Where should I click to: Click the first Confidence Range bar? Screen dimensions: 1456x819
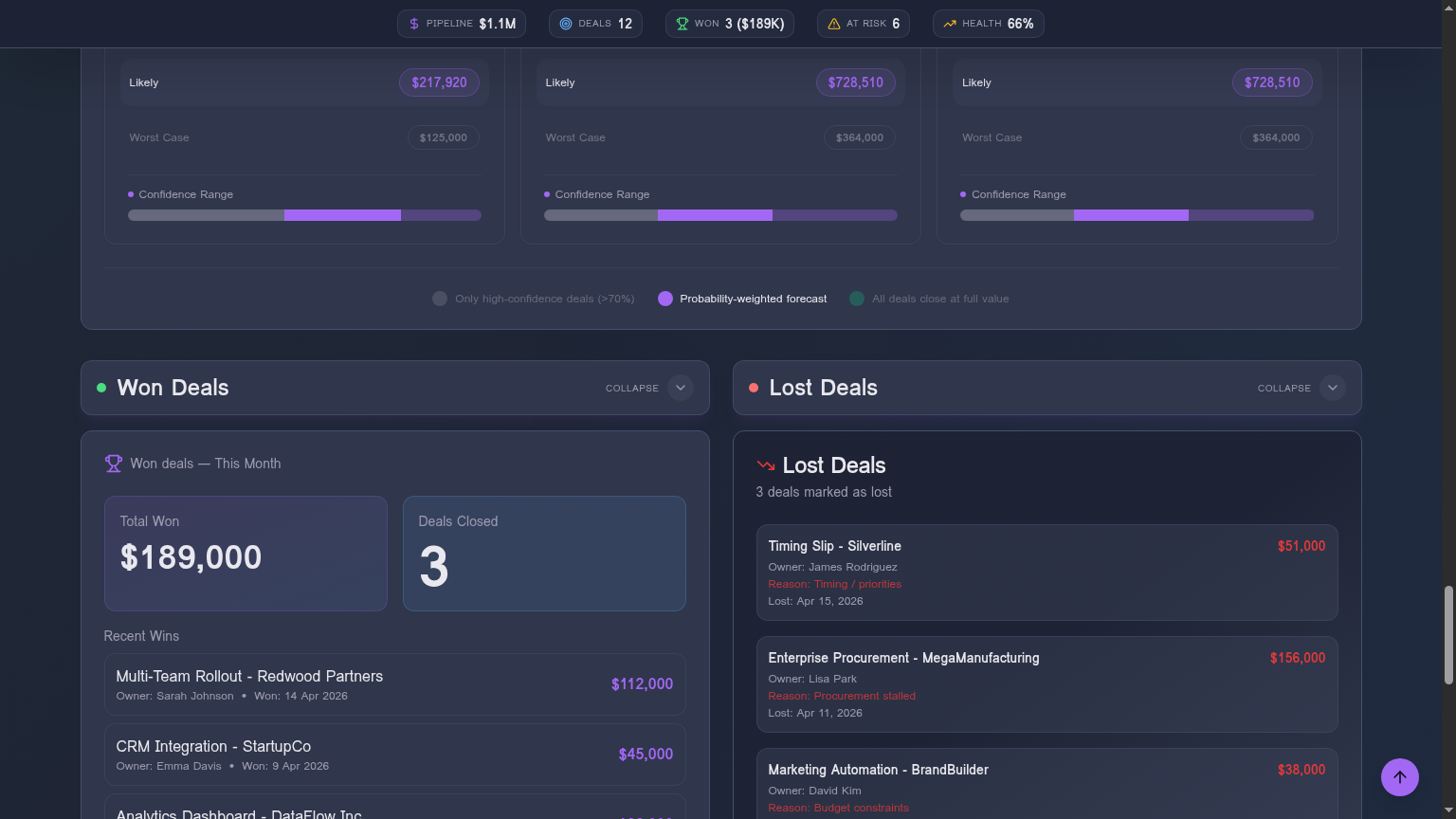304,215
